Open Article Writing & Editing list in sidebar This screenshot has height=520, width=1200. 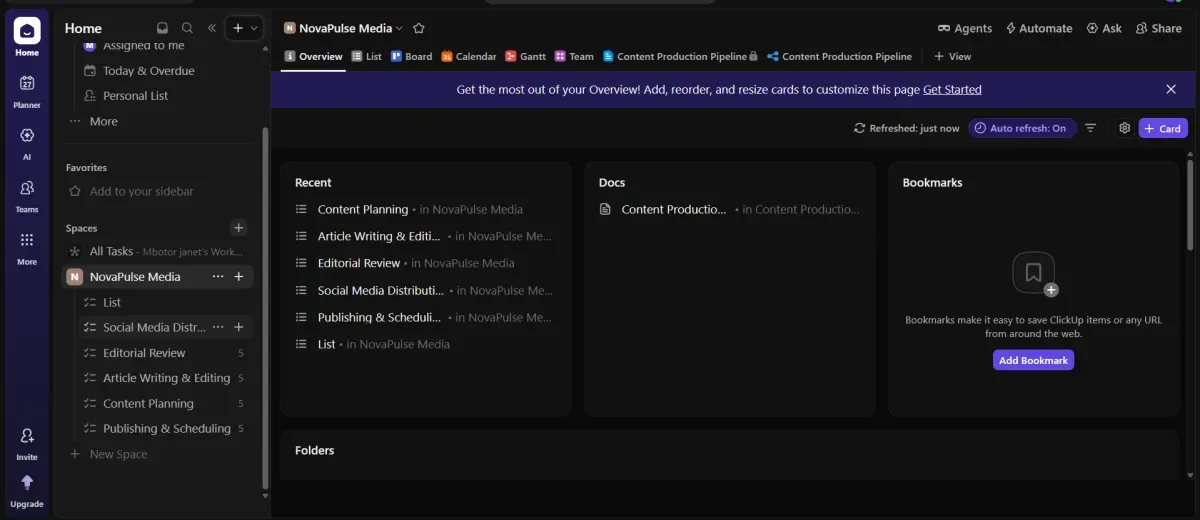166,378
